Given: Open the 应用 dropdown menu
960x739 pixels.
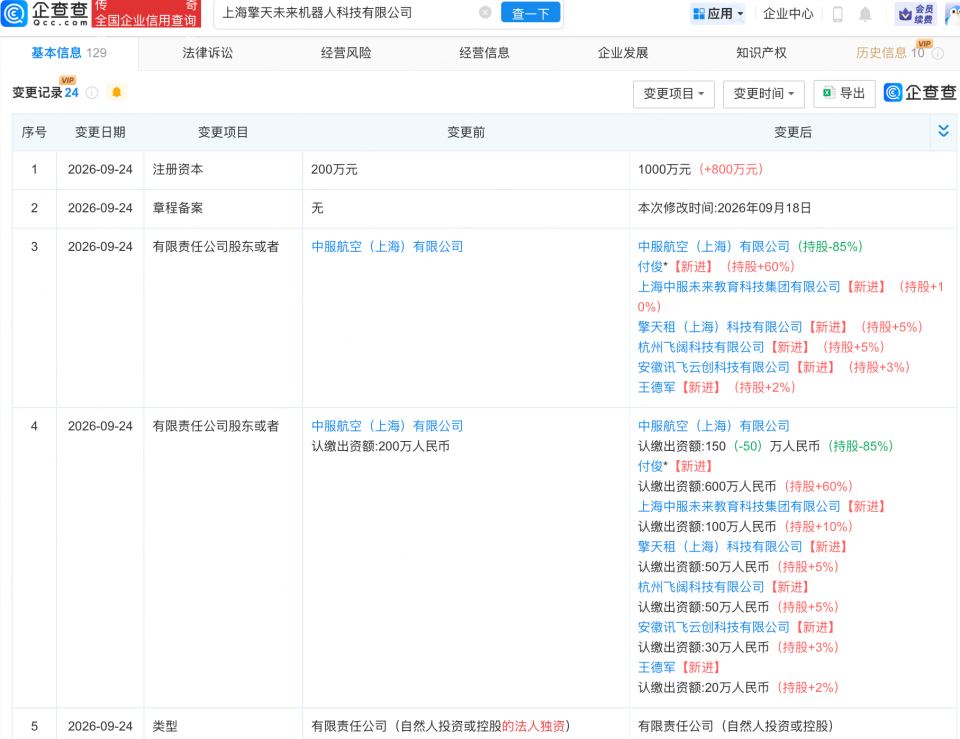Looking at the screenshot, I should (x=718, y=13).
